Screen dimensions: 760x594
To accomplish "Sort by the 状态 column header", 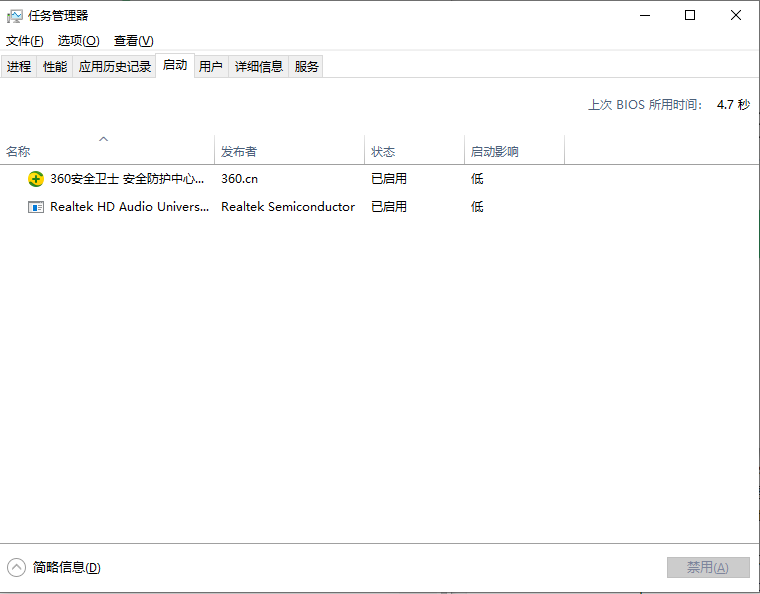I will pos(414,150).
